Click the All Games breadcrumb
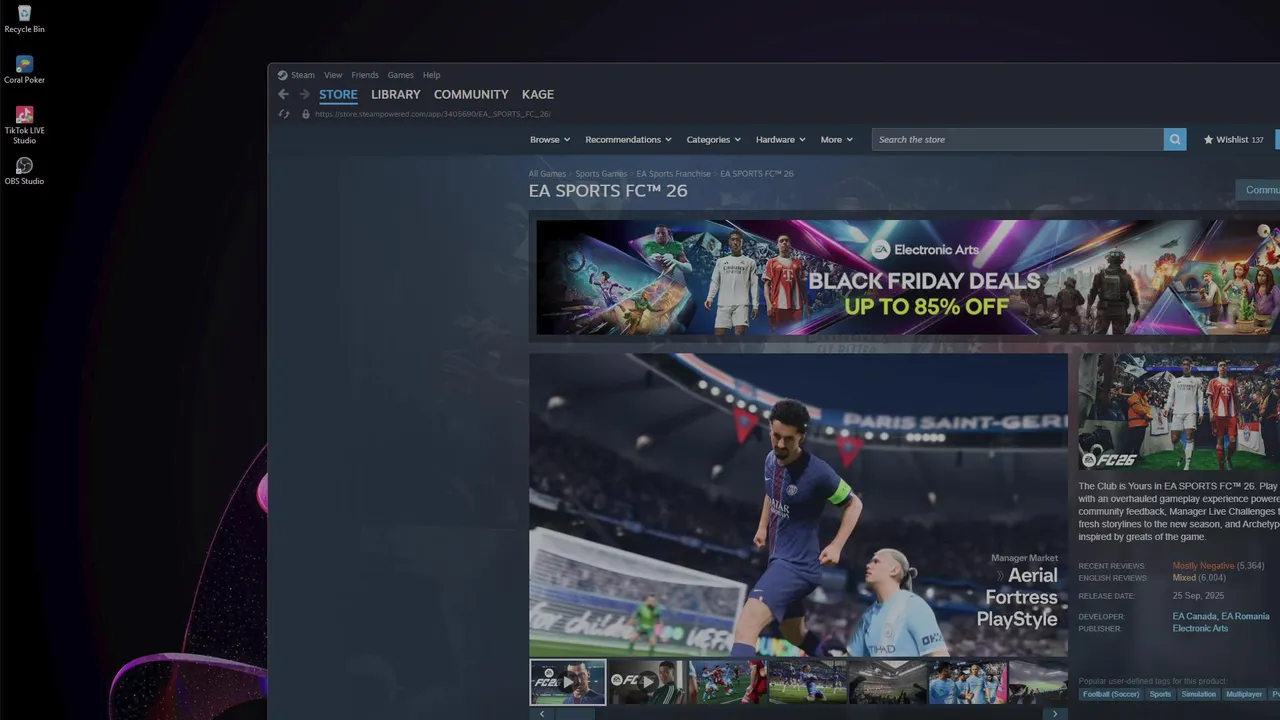1280x720 pixels. (547, 174)
